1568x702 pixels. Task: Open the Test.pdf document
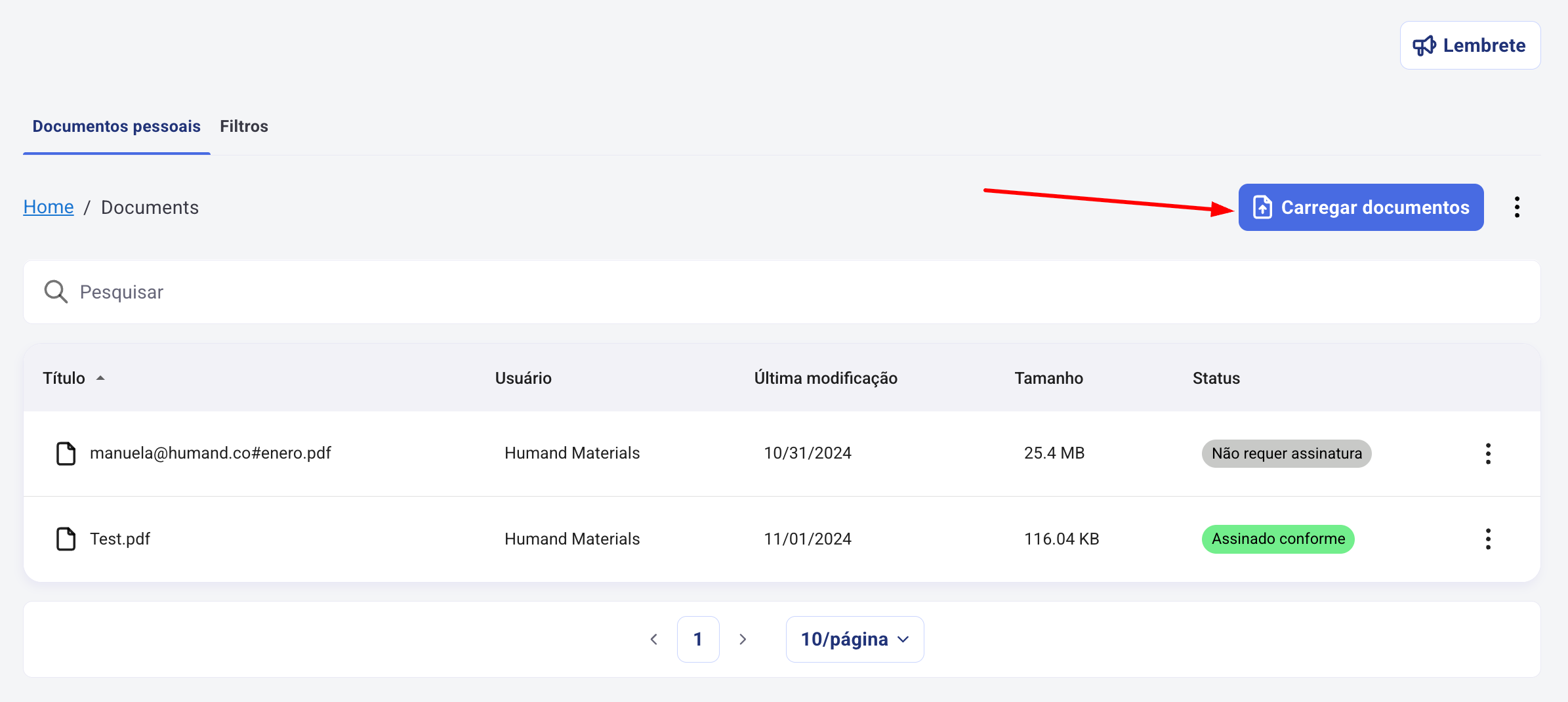pyautogui.click(x=120, y=539)
